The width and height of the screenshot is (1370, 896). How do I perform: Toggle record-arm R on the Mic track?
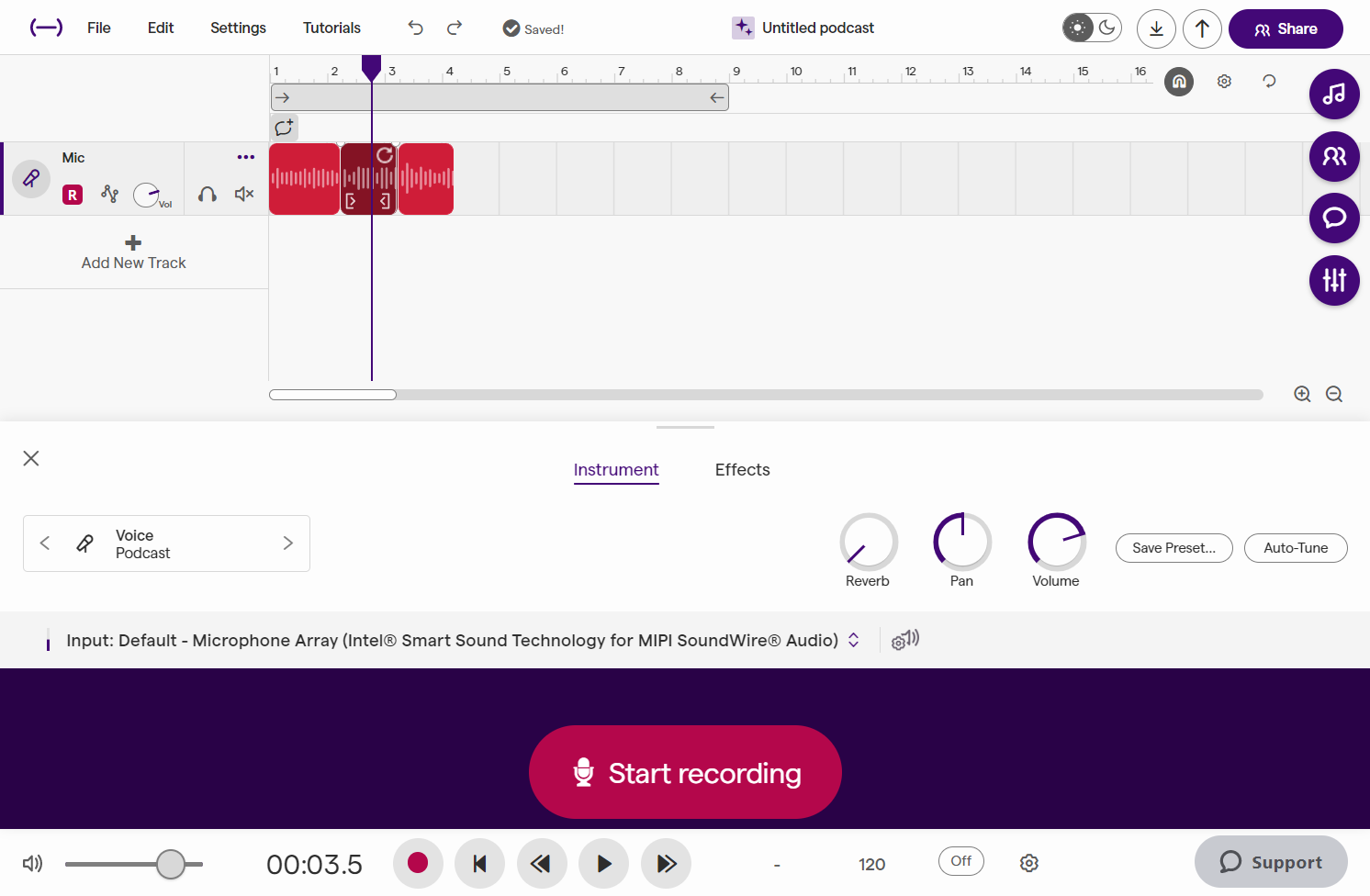73,195
